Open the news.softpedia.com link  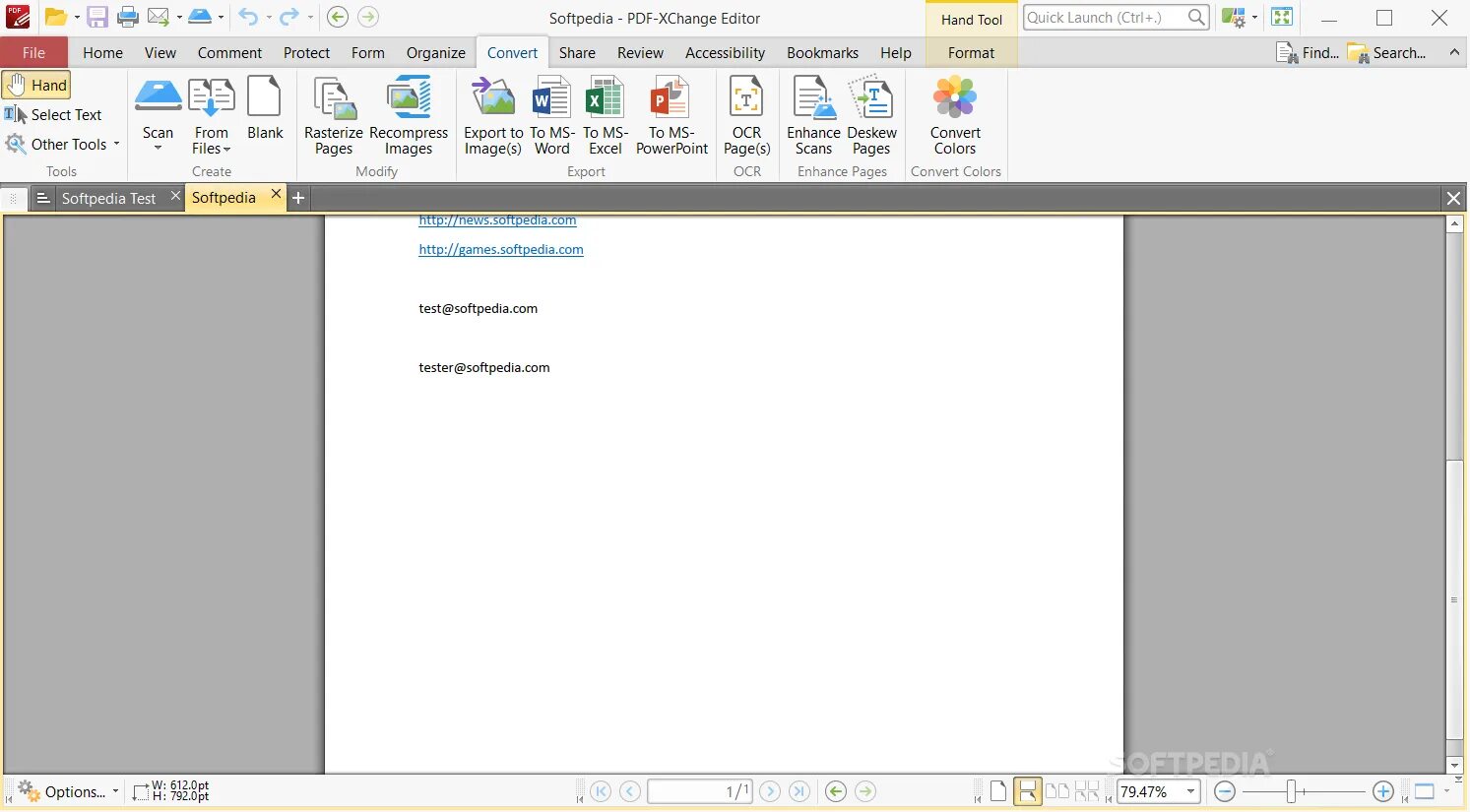click(497, 220)
